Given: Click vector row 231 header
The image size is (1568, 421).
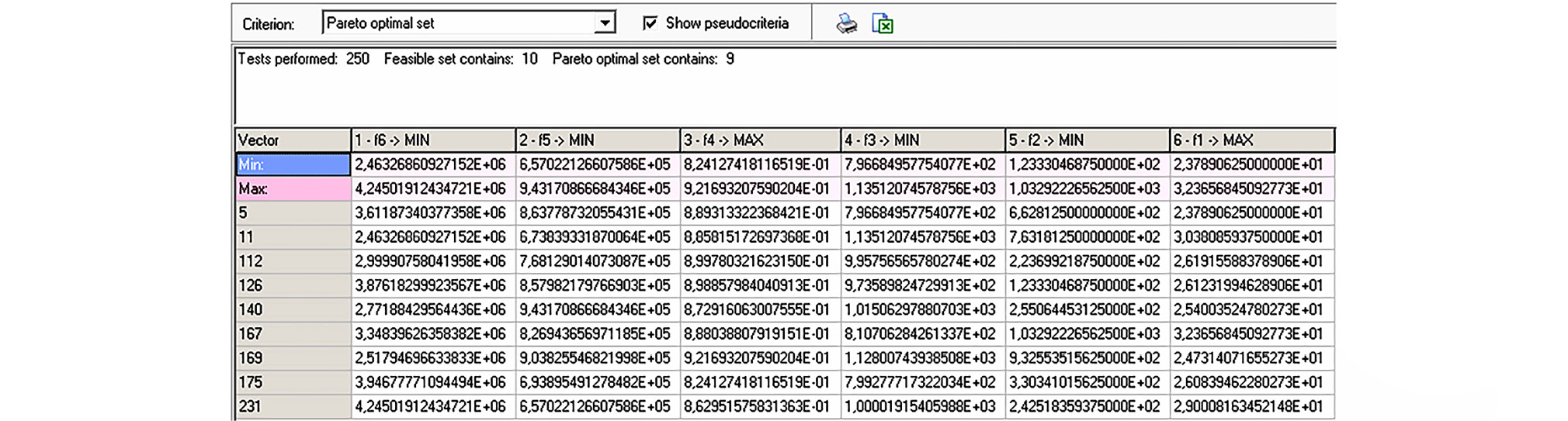Looking at the screenshot, I should coord(293,406).
